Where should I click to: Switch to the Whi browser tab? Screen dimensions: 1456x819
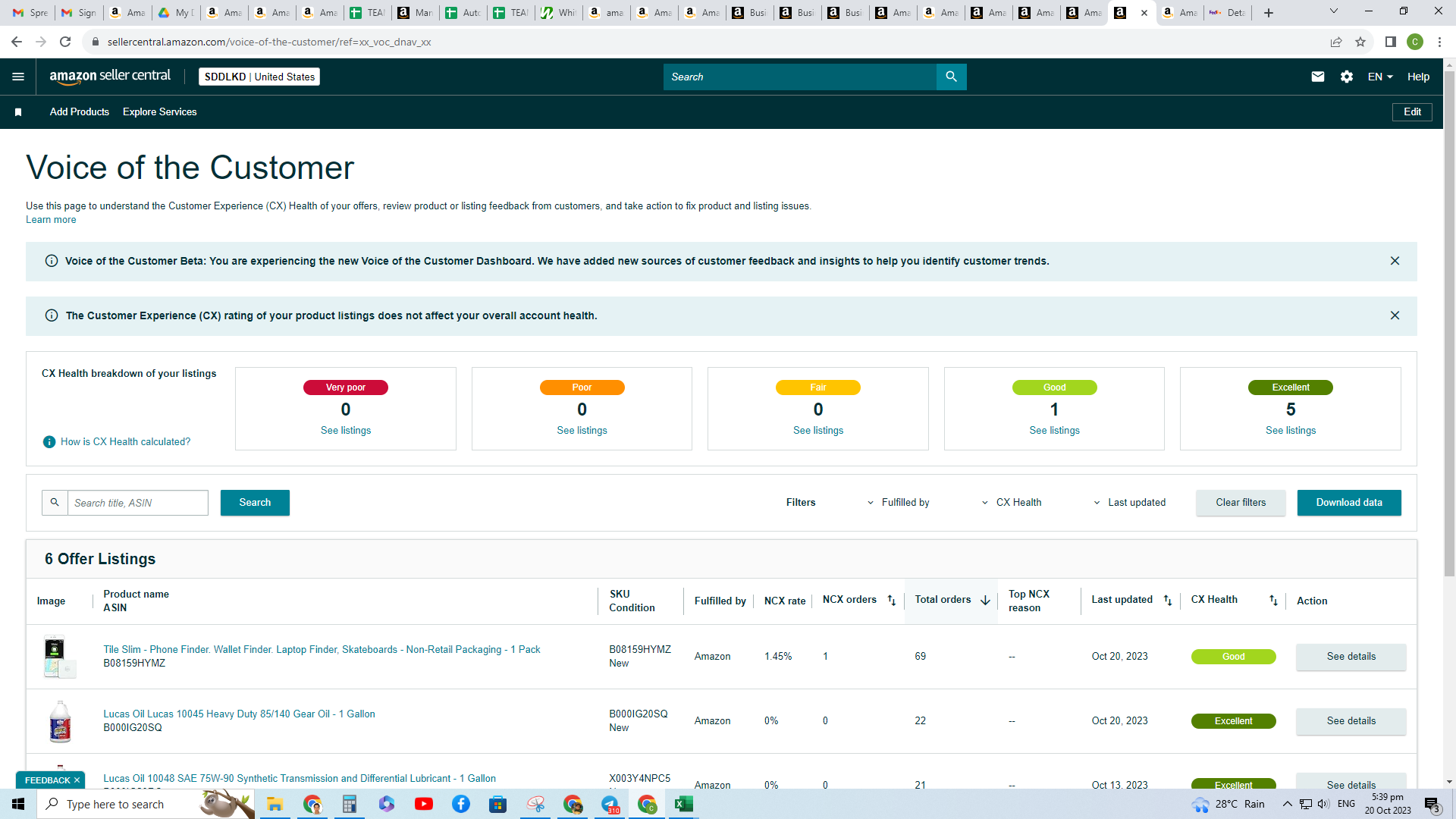(x=558, y=13)
